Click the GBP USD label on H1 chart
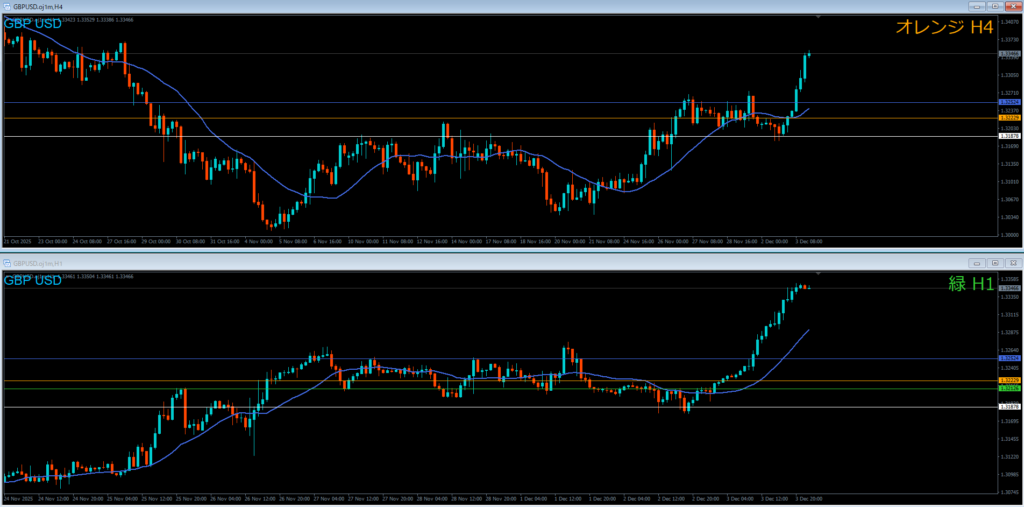Viewport: 1024px width, 507px height. click(32, 280)
